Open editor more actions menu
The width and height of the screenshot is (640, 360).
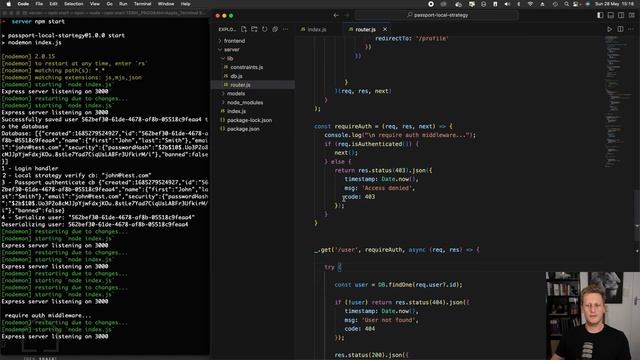pyautogui.click(x=631, y=29)
